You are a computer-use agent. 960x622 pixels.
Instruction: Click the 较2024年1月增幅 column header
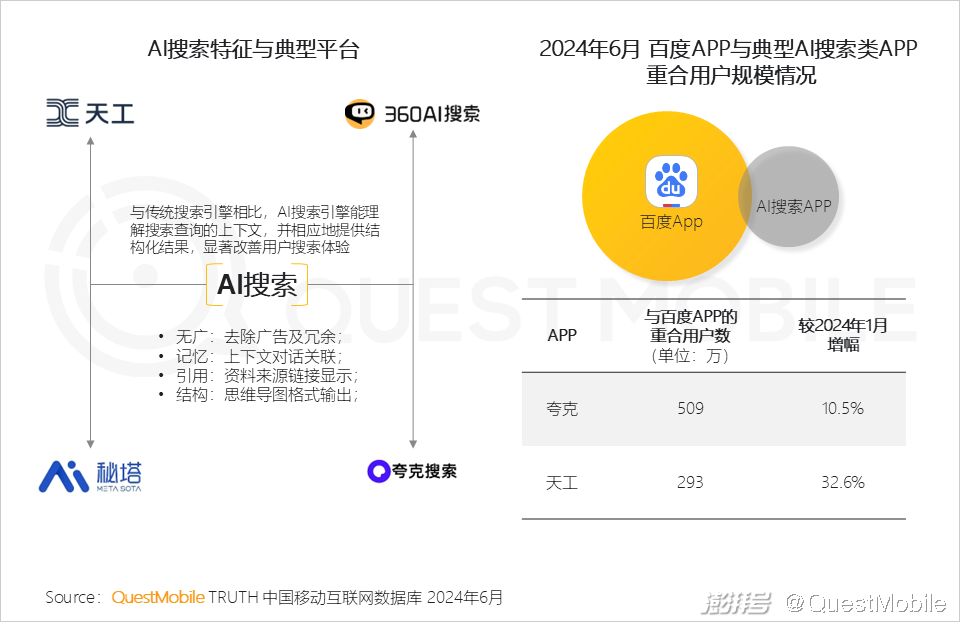click(x=842, y=335)
